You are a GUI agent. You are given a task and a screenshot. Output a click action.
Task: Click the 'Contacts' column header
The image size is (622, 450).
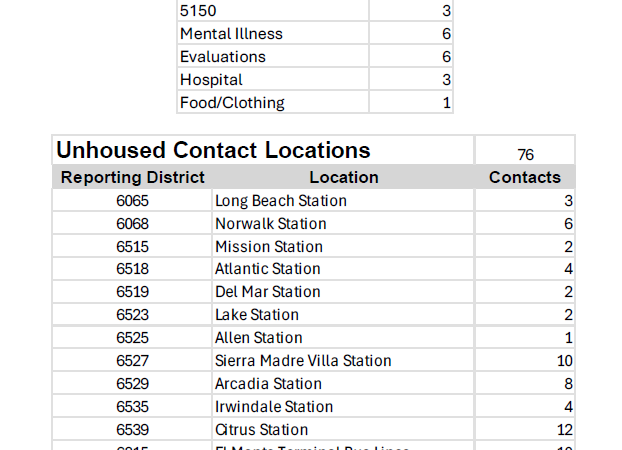point(524,177)
